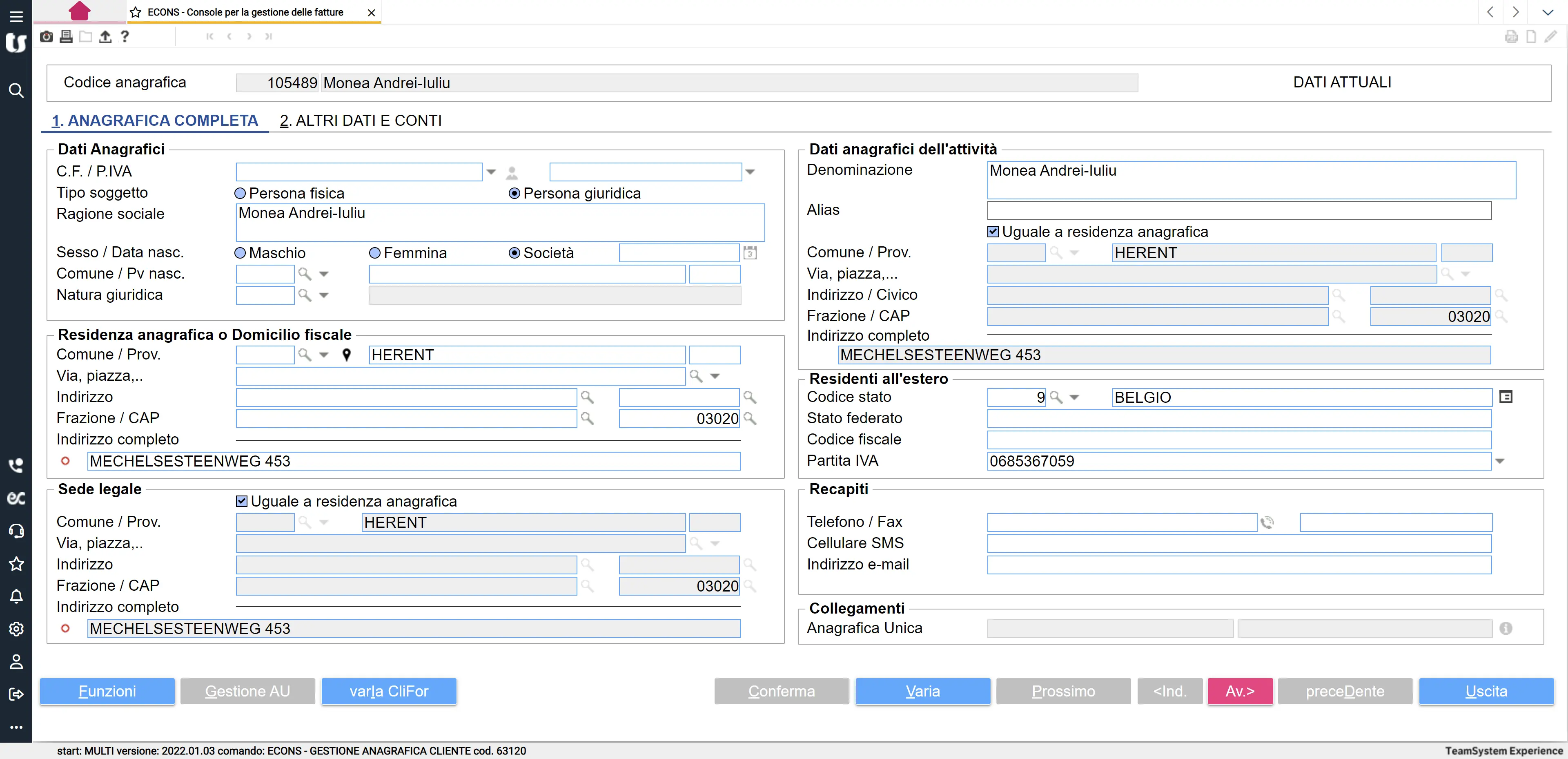Image resolution: width=1568 pixels, height=759 pixels.
Task: Click the Varia button
Action: pyautogui.click(x=922, y=691)
